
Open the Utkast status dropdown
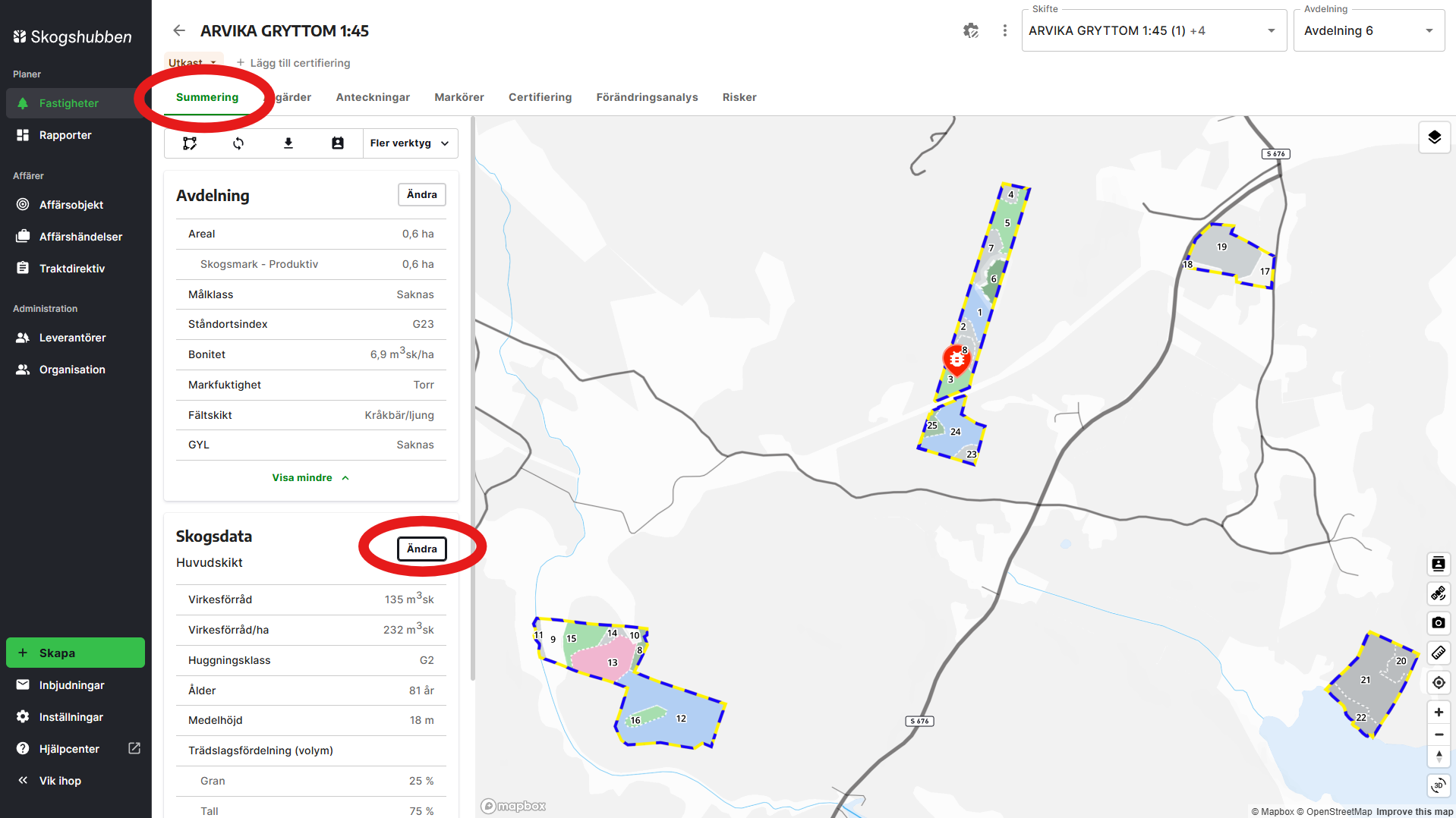click(x=193, y=62)
